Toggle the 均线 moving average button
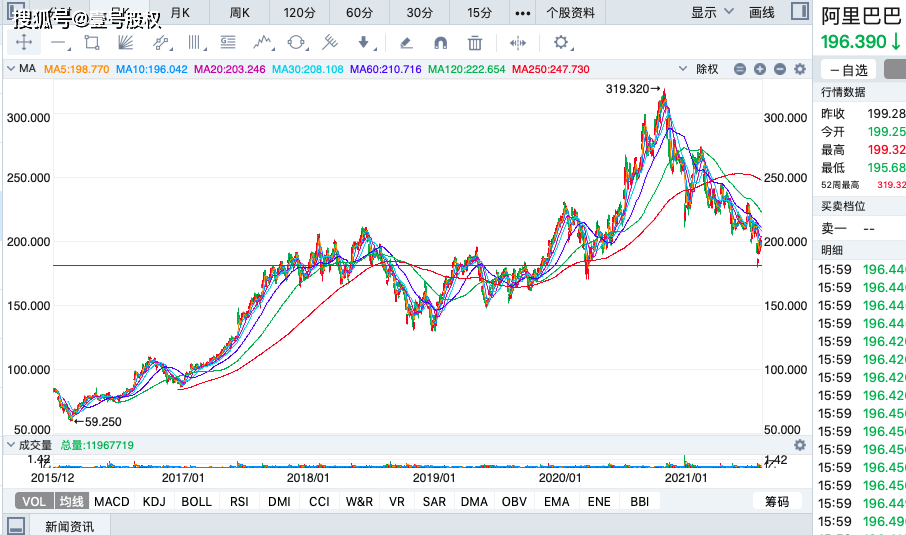 pyautogui.click(x=72, y=501)
